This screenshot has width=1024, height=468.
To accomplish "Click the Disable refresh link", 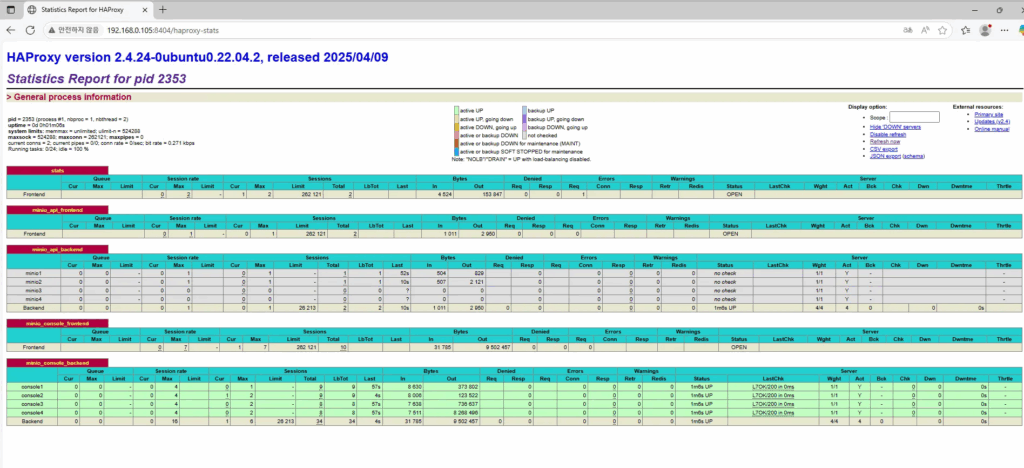I will [888, 134].
